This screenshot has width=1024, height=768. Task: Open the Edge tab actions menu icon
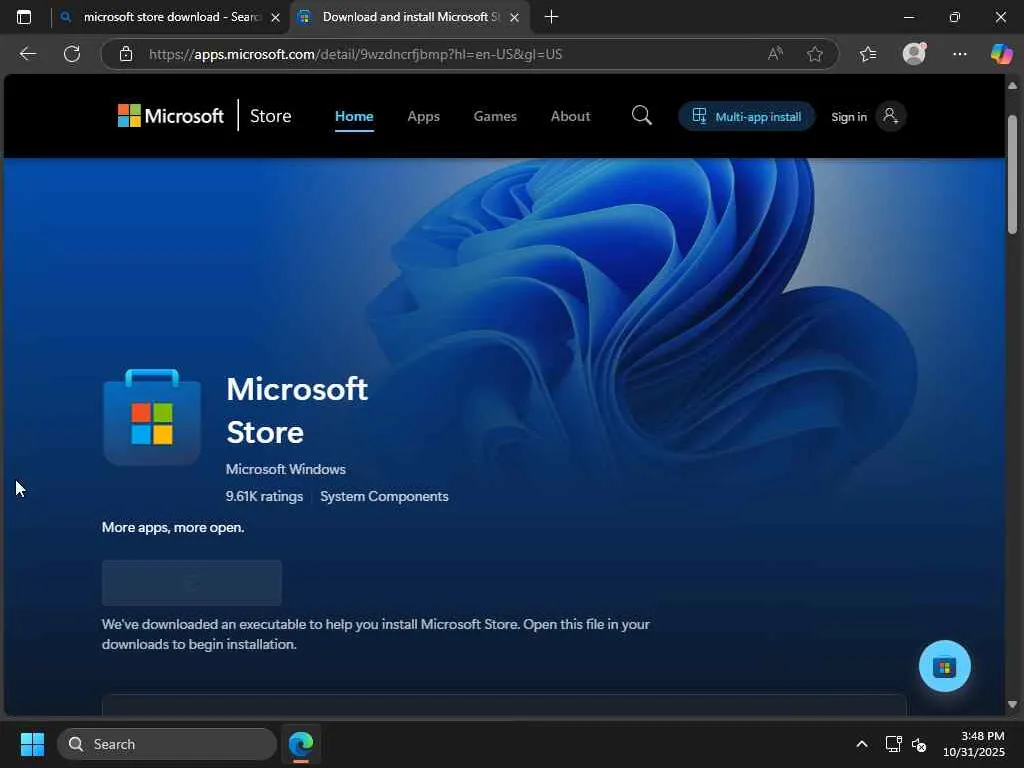(24, 17)
